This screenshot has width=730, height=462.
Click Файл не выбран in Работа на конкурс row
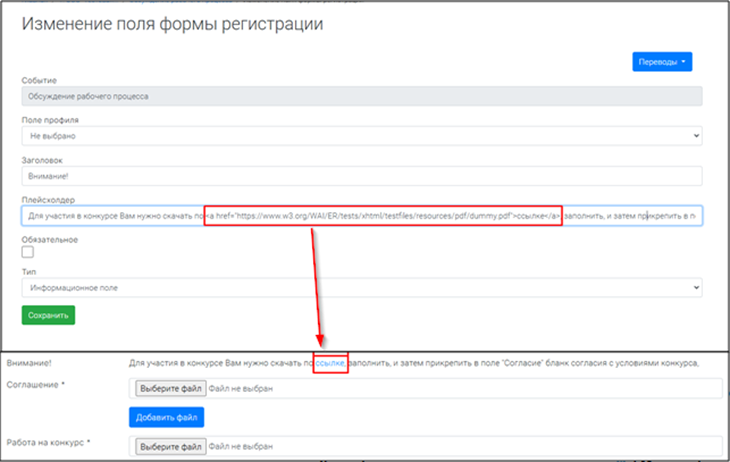point(241,446)
